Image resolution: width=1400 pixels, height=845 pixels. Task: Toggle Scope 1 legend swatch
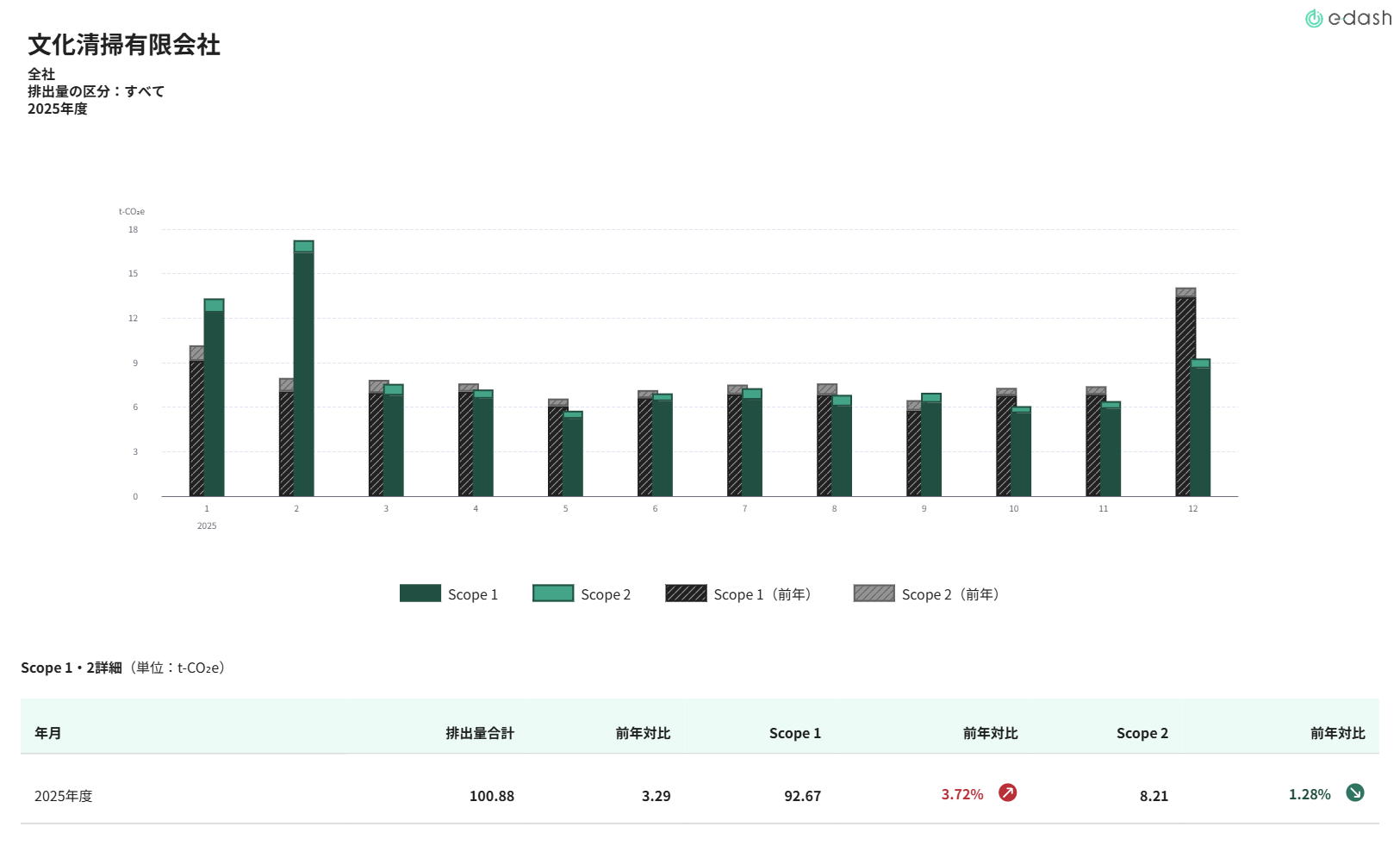click(x=420, y=593)
